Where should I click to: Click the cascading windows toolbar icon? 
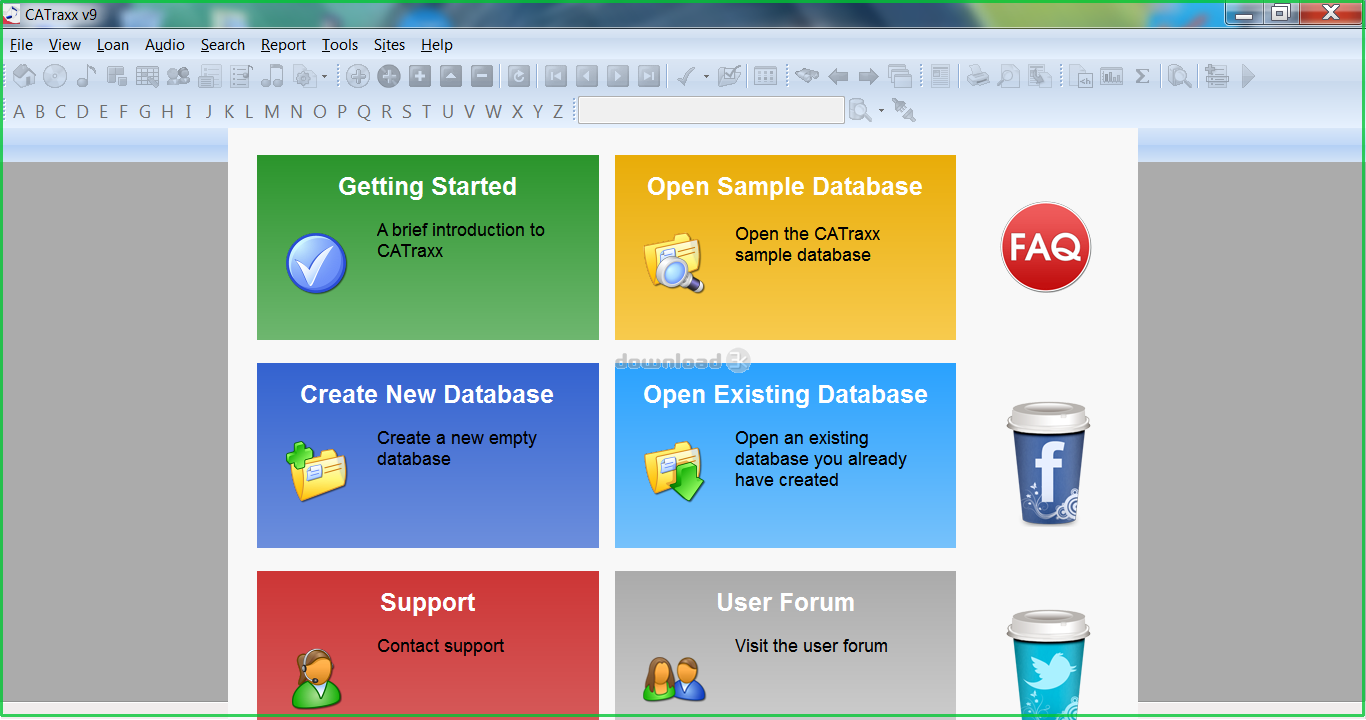(x=900, y=76)
